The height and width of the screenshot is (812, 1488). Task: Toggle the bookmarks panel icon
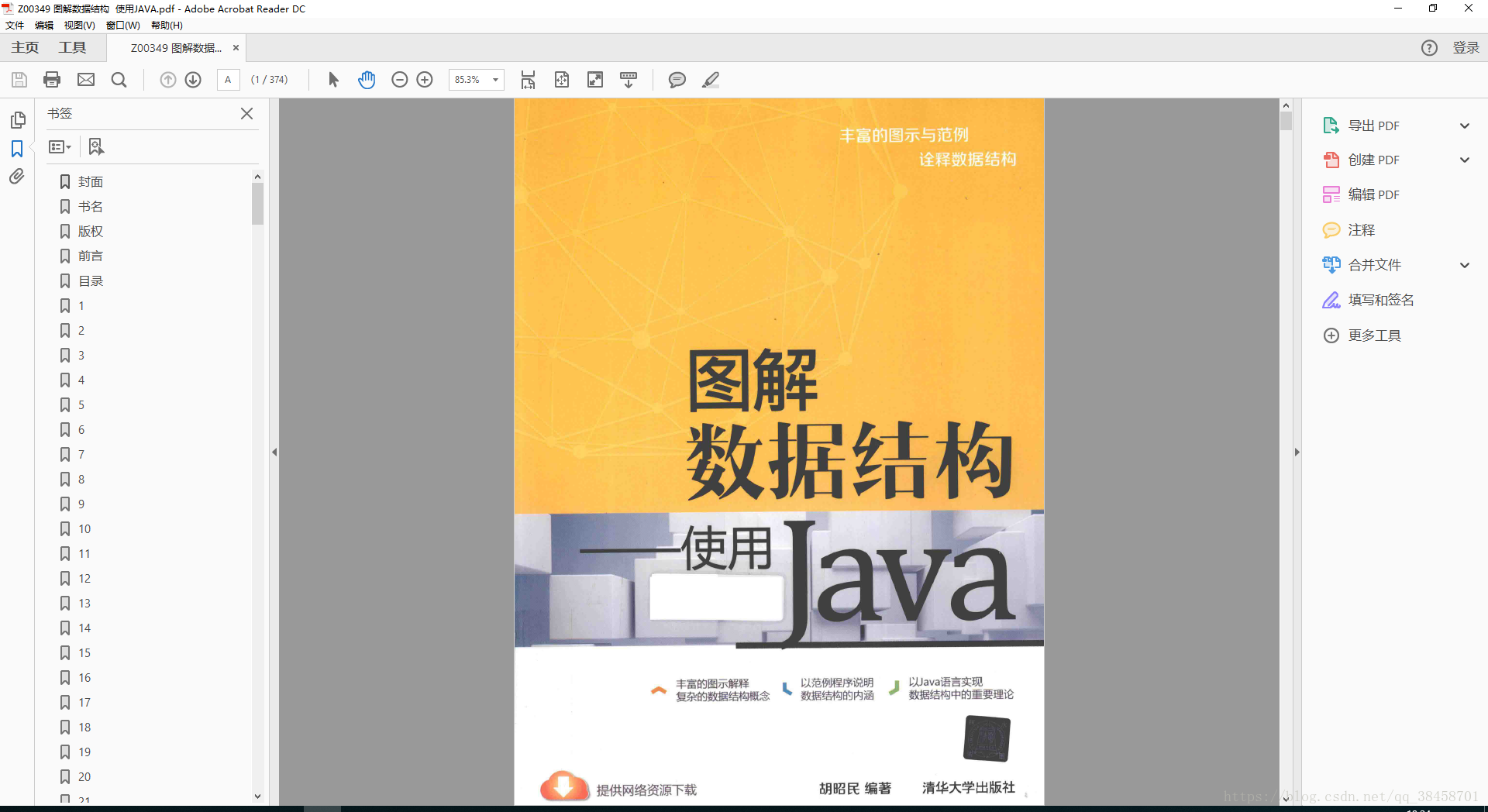17,148
